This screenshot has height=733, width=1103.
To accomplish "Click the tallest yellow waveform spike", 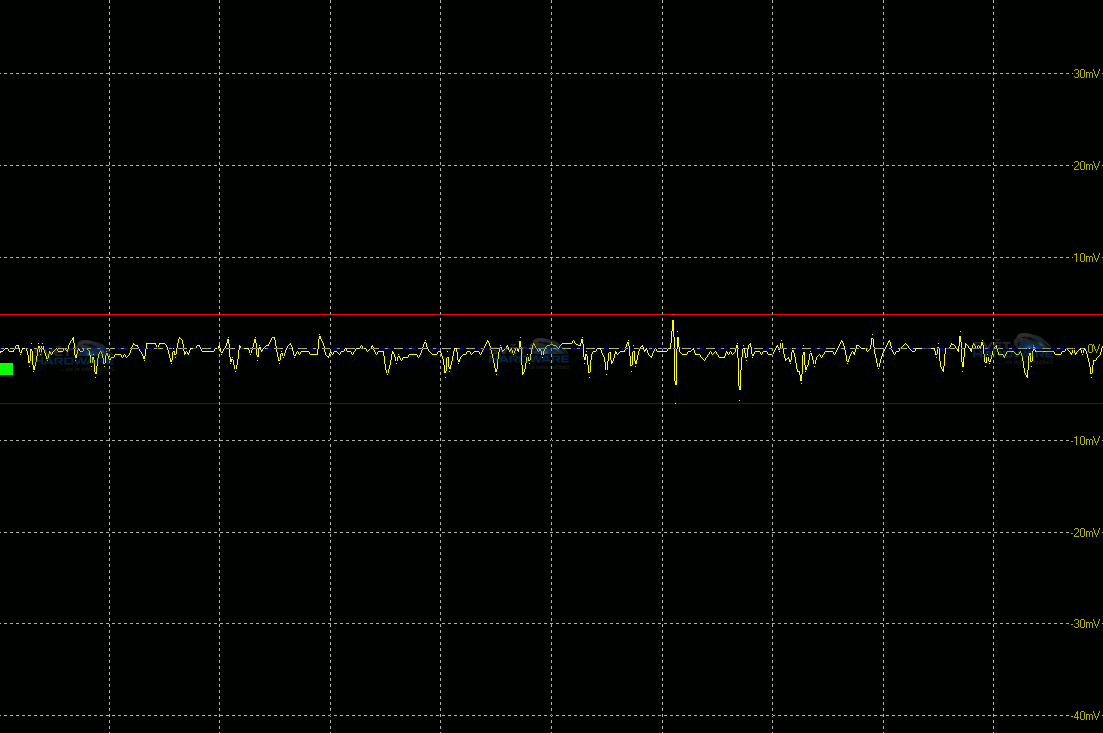I will (673, 324).
